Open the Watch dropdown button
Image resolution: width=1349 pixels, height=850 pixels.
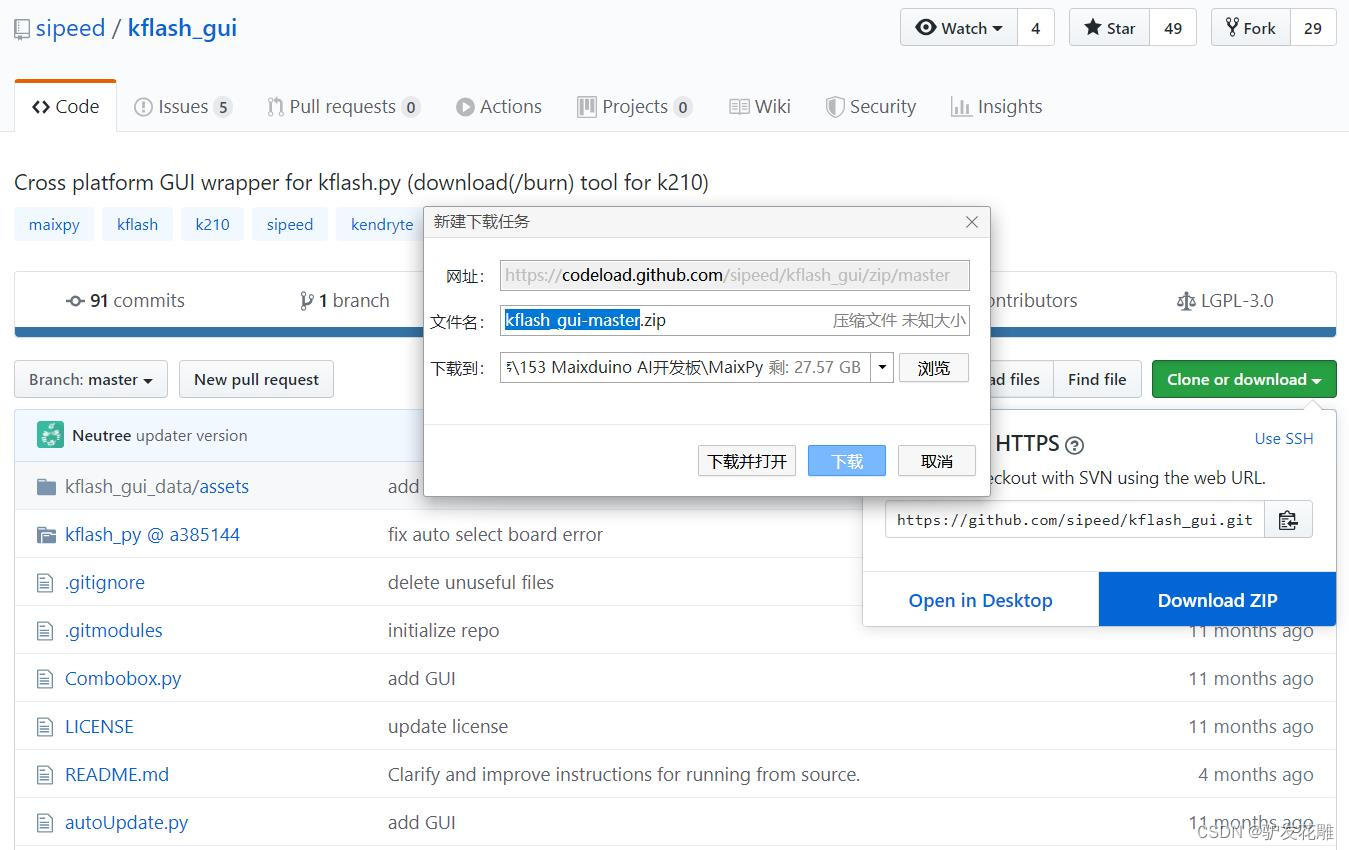[x=959, y=28]
